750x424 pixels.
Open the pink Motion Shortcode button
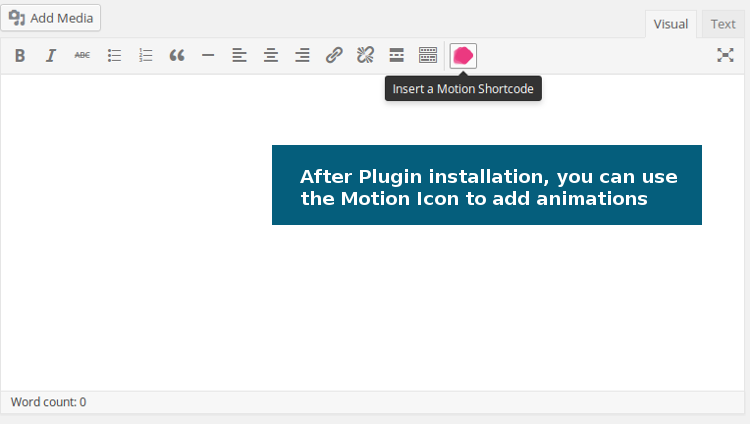click(463, 56)
